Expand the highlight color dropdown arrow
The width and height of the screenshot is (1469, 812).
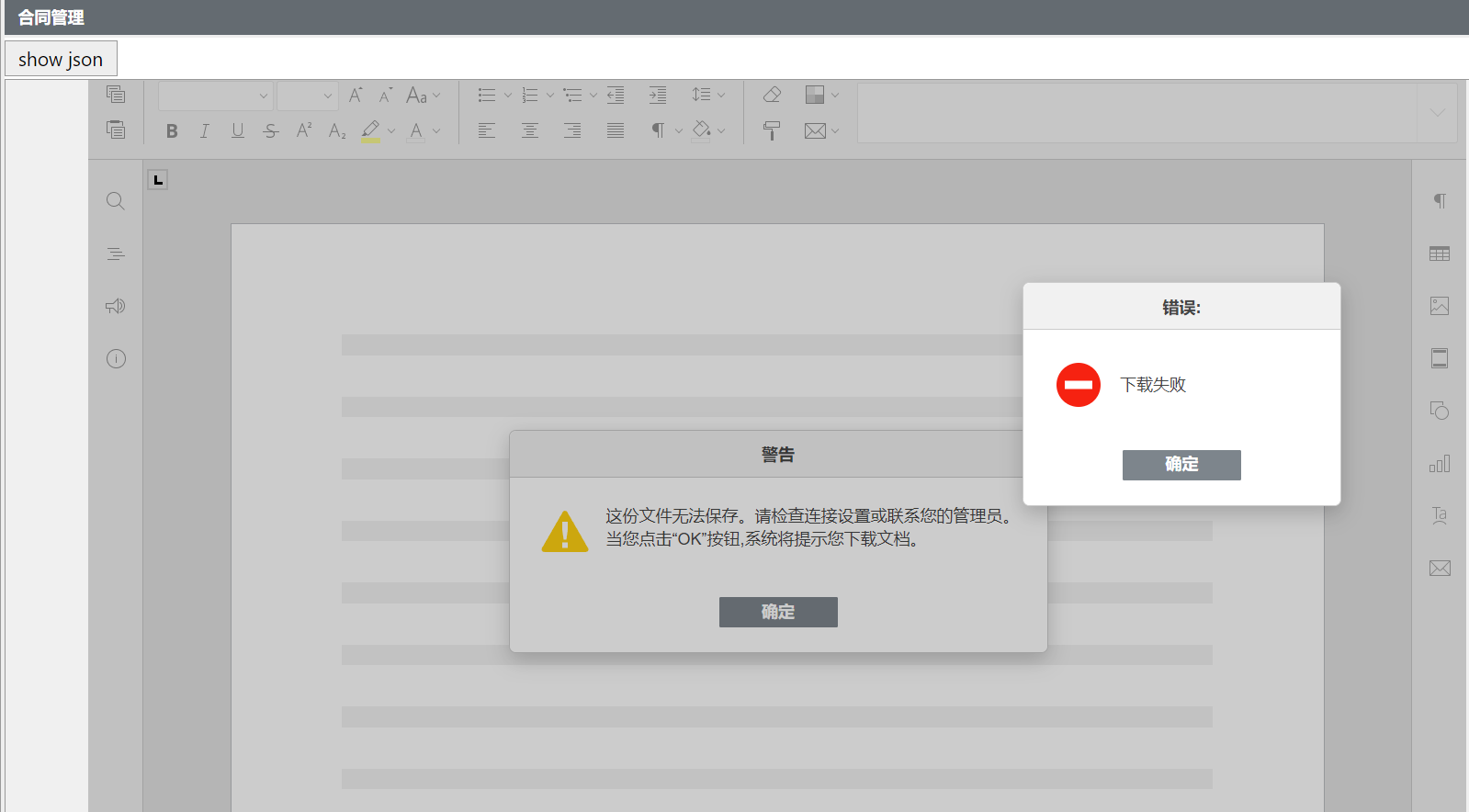pos(391,131)
